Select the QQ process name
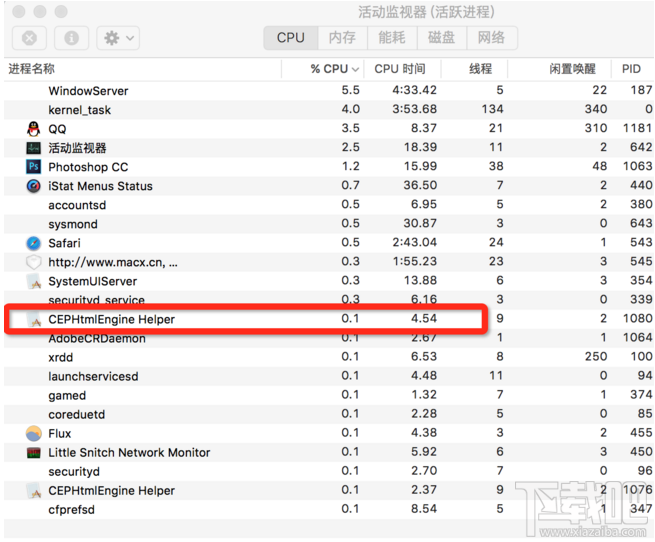The width and height of the screenshot is (655, 542). coord(57,129)
